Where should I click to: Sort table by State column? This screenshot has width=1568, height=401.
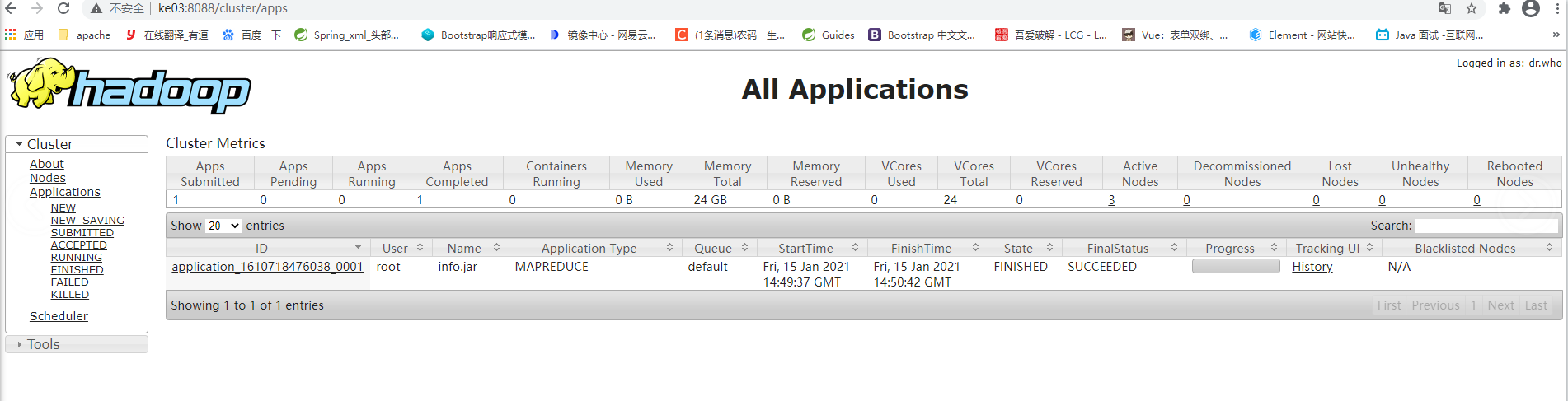(x=1024, y=248)
